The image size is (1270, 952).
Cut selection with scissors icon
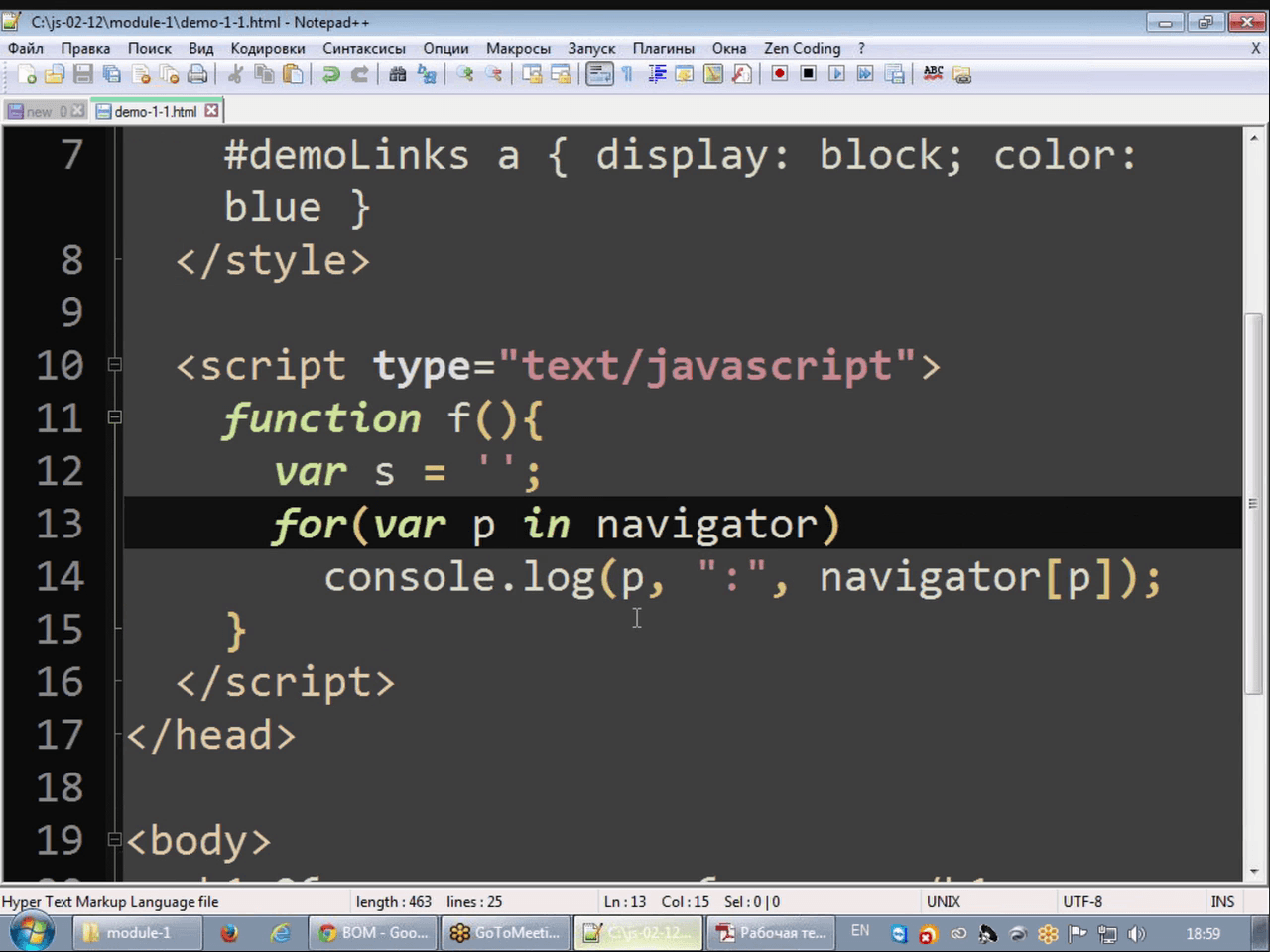tap(235, 74)
